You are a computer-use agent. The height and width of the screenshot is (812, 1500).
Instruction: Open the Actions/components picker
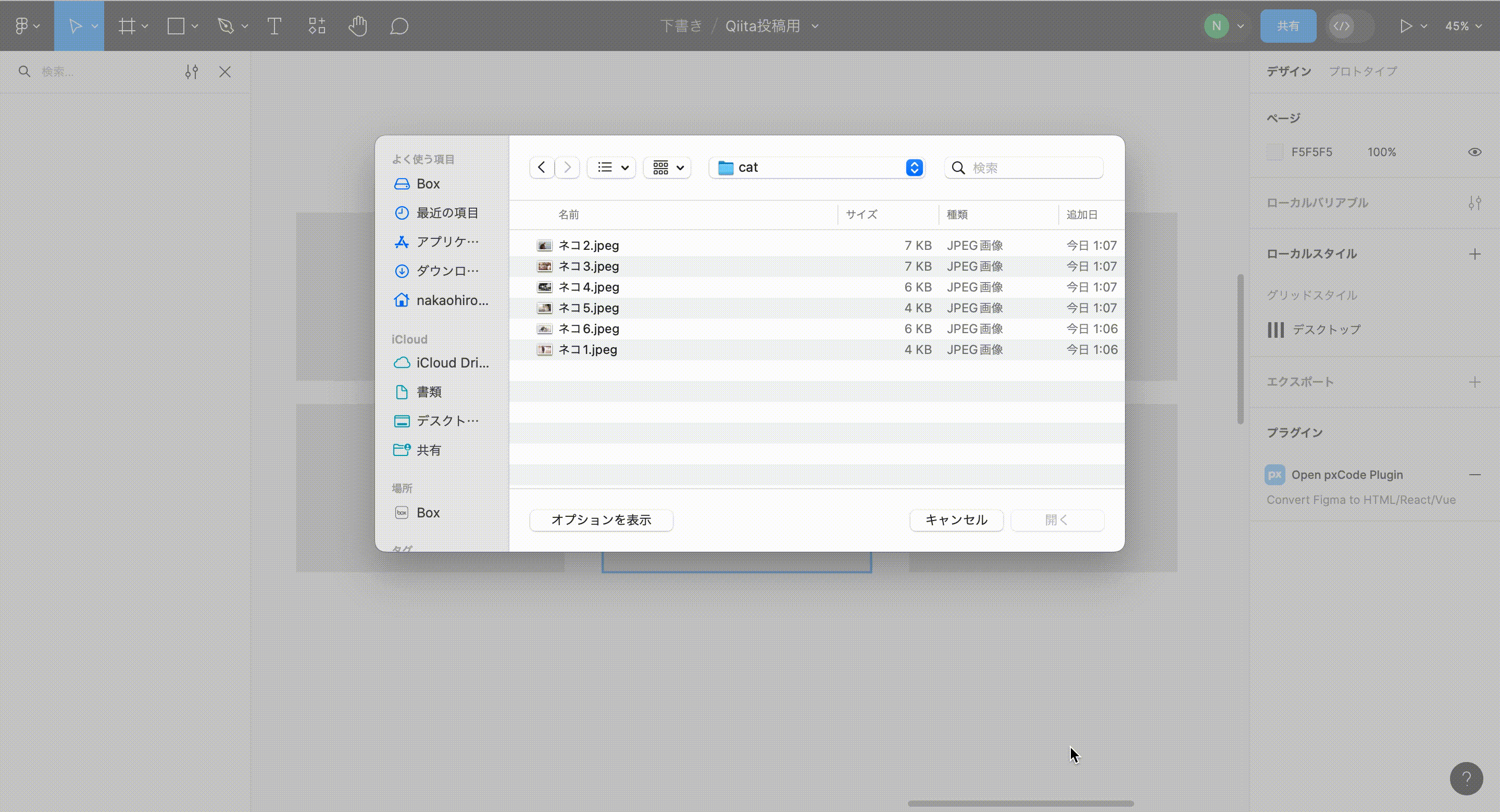click(316, 25)
